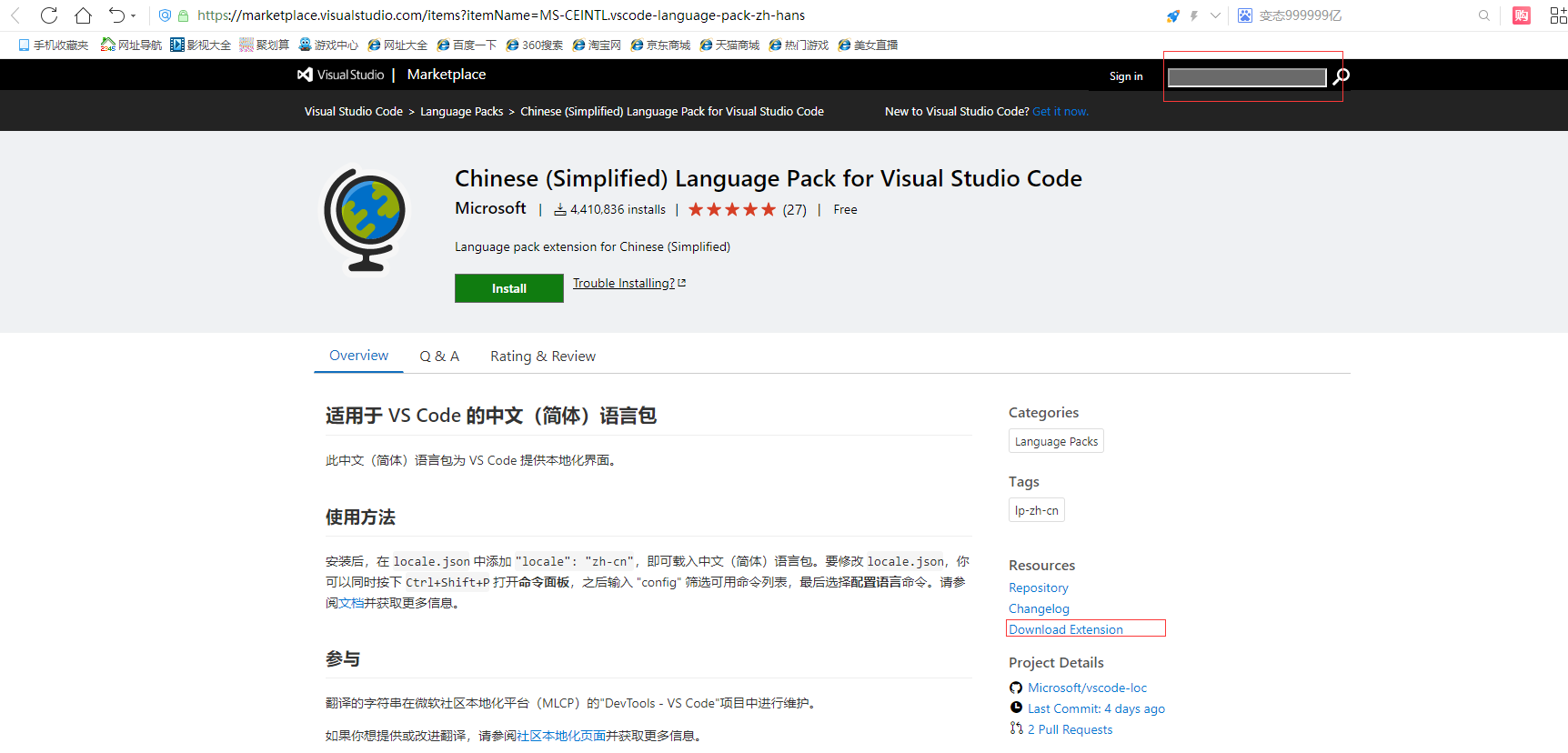Viewport: 1568px width, 753px height.
Task: Click Sign in
Action: (x=1126, y=76)
